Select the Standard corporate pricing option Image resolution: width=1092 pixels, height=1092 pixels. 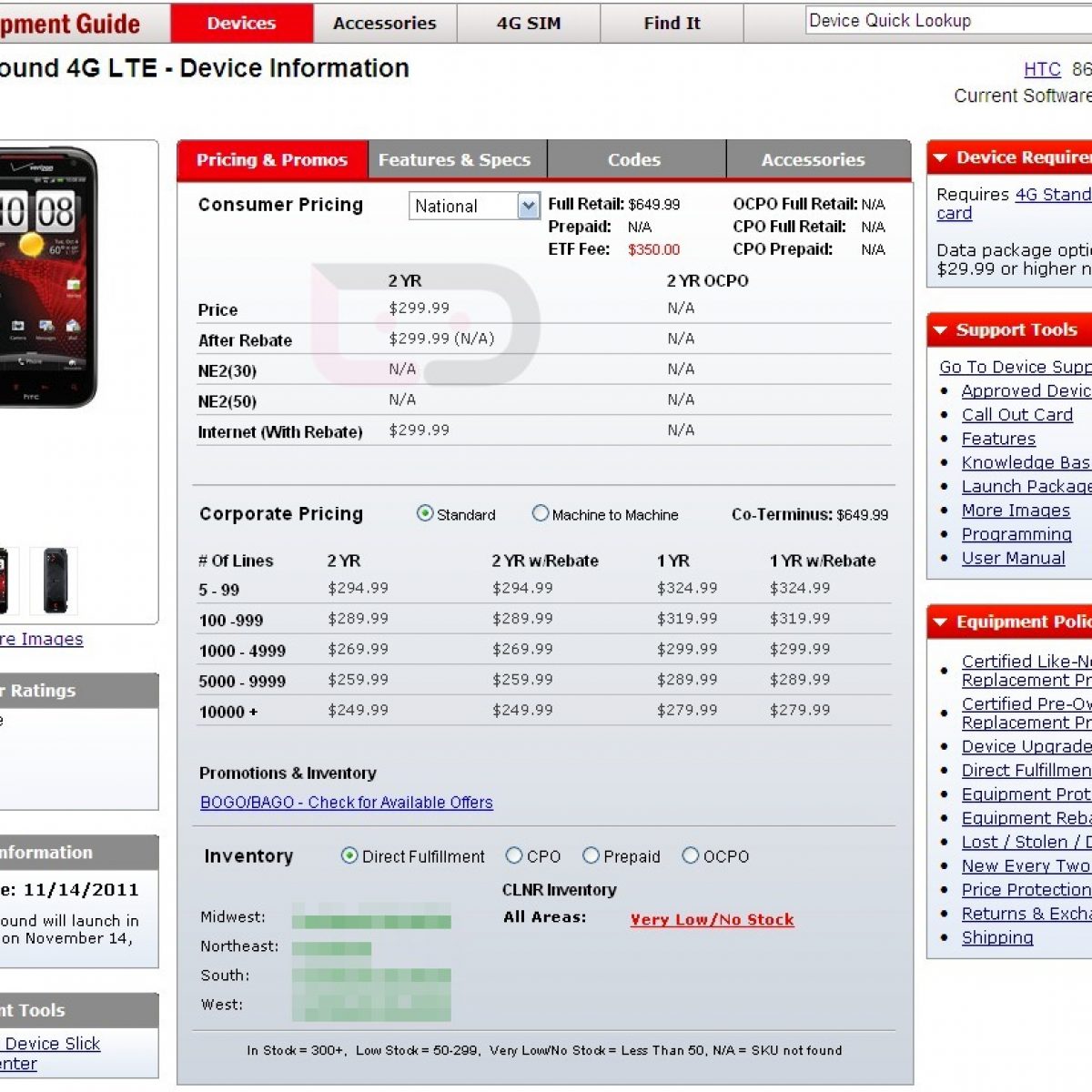[x=425, y=513]
